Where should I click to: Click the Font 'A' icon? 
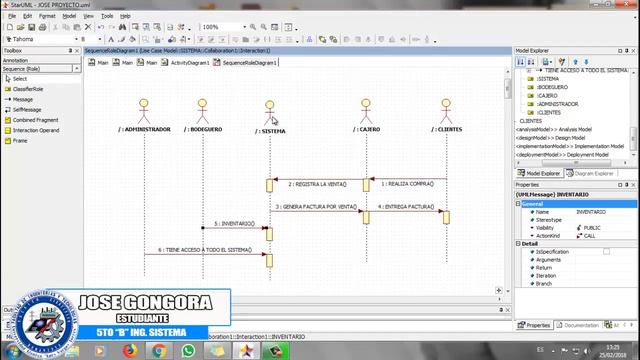(x=111, y=40)
